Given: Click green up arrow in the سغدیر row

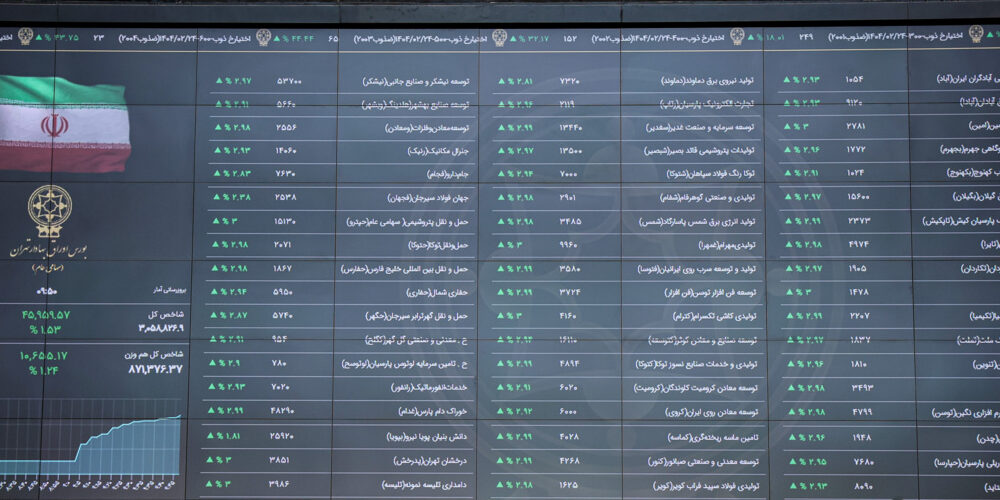Looking at the screenshot, I should [x=501, y=127].
